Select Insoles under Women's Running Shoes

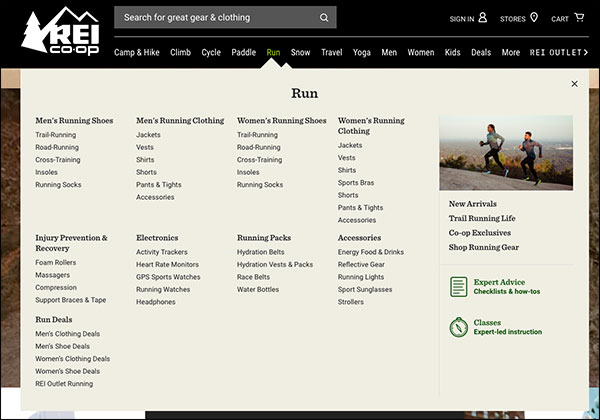[x=248, y=172]
